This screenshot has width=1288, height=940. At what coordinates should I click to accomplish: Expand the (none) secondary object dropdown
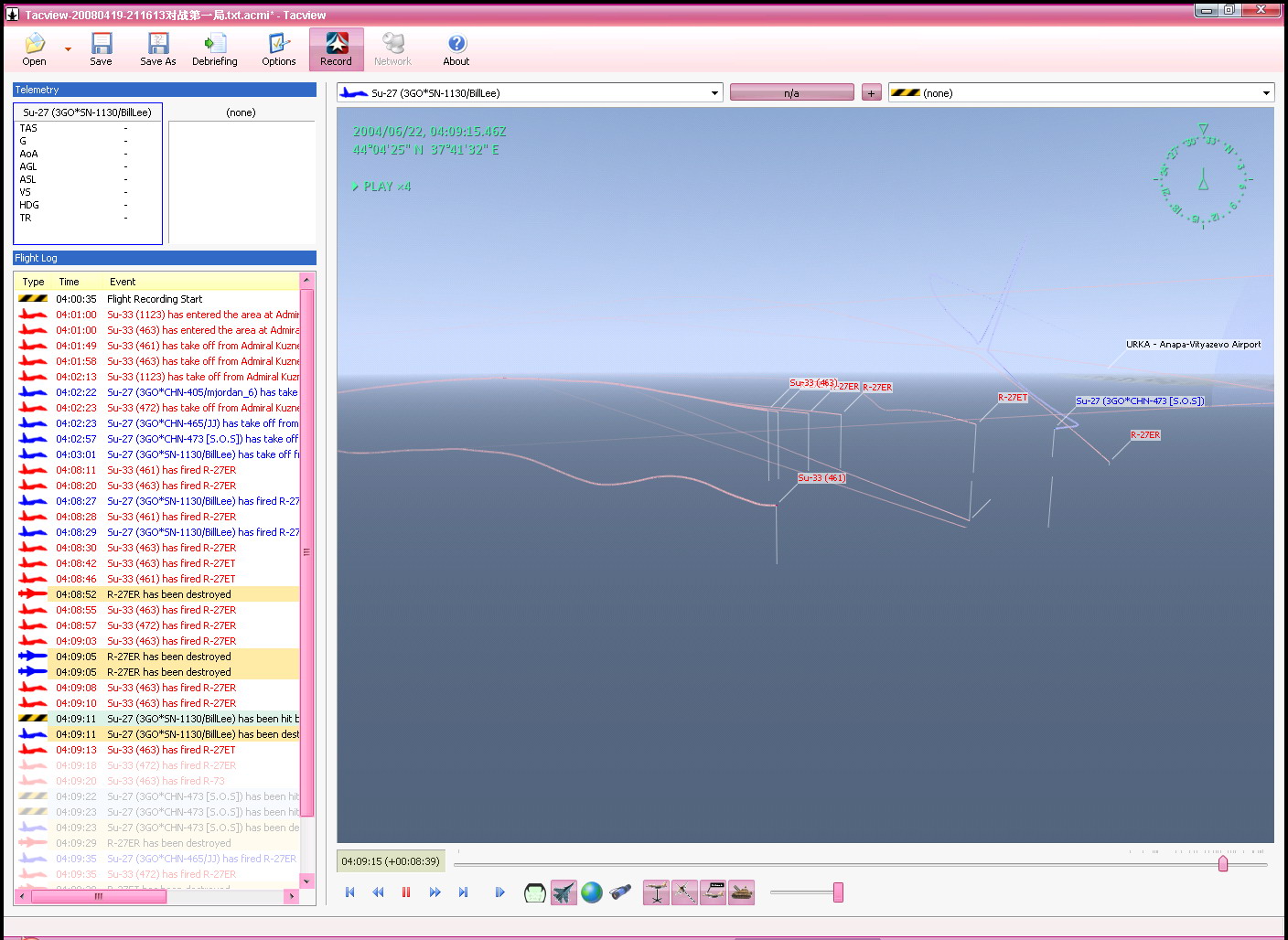point(1266,93)
